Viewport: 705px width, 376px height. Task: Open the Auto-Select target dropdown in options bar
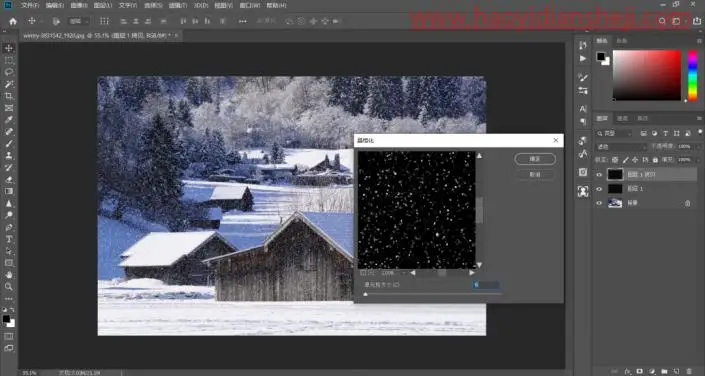79,21
